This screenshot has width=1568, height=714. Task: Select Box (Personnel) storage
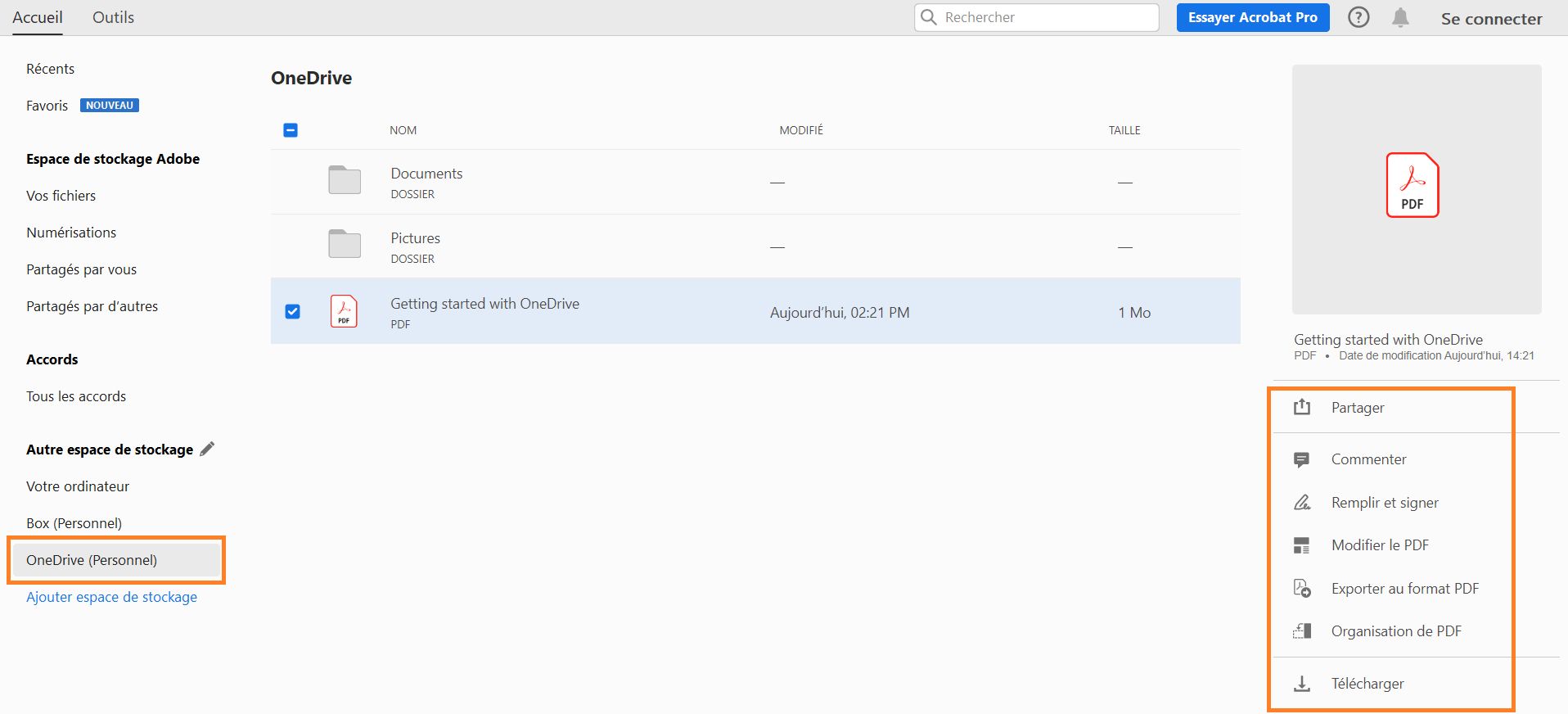point(74,523)
